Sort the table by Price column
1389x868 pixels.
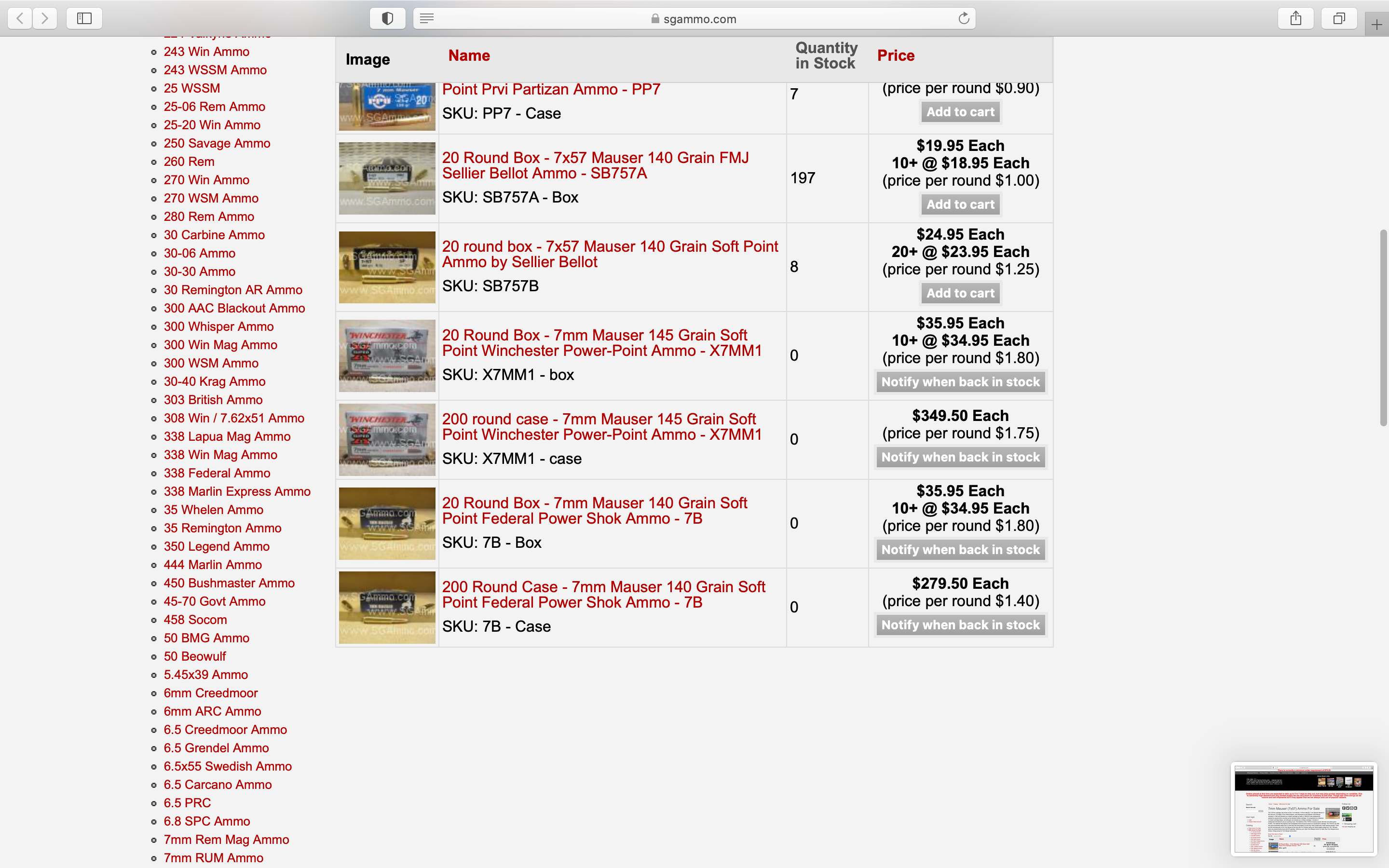coord(896,55)
